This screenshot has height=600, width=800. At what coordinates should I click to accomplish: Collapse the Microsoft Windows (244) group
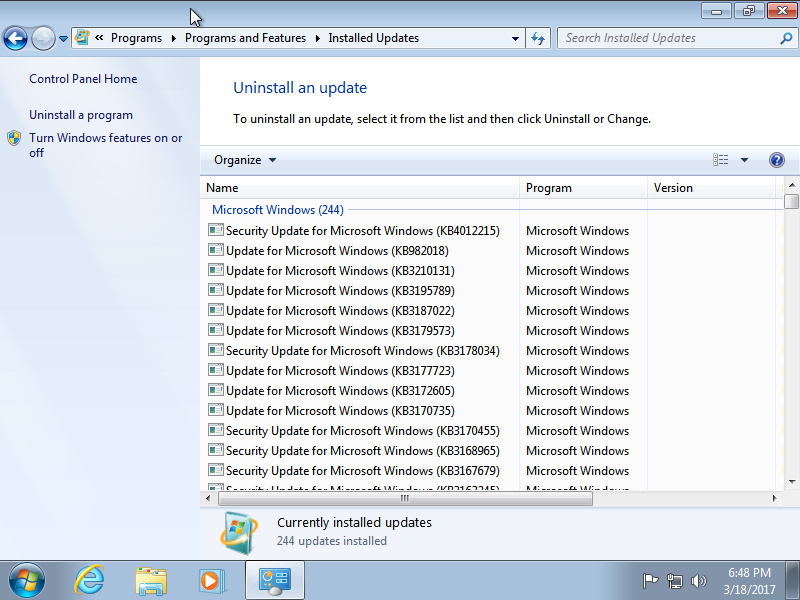point(278,210)
